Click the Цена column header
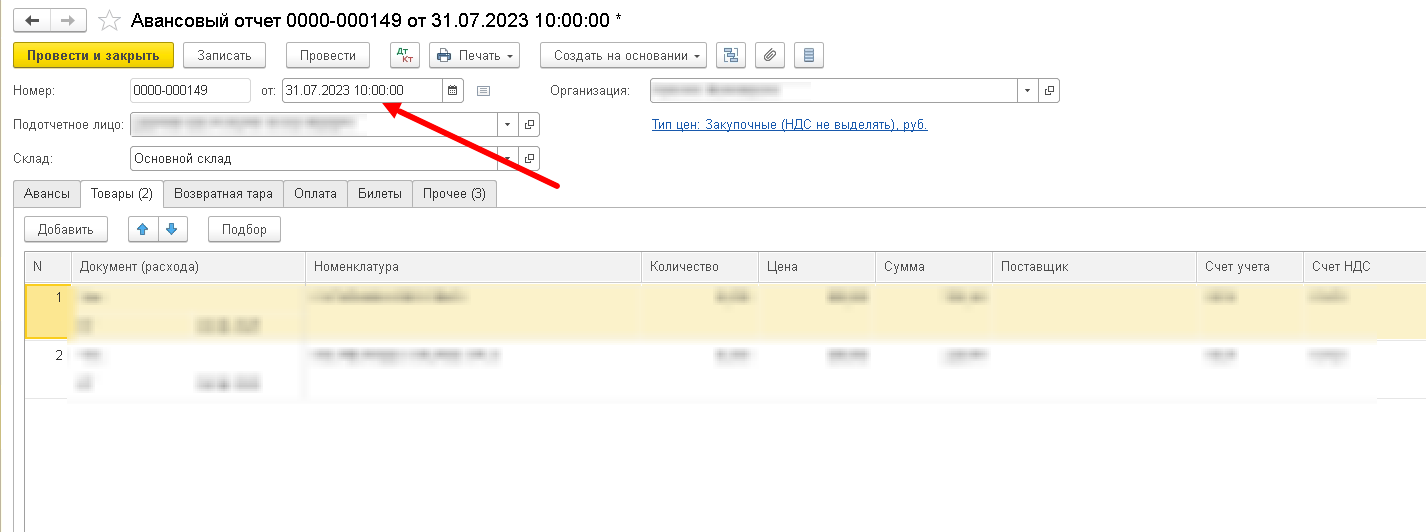 tap(816, 267)
